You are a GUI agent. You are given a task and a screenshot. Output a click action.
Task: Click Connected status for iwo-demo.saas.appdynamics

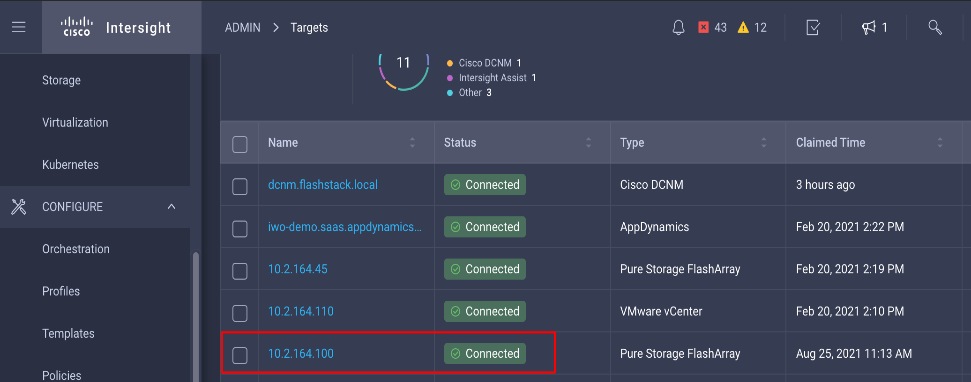click(x=485, y=227)
